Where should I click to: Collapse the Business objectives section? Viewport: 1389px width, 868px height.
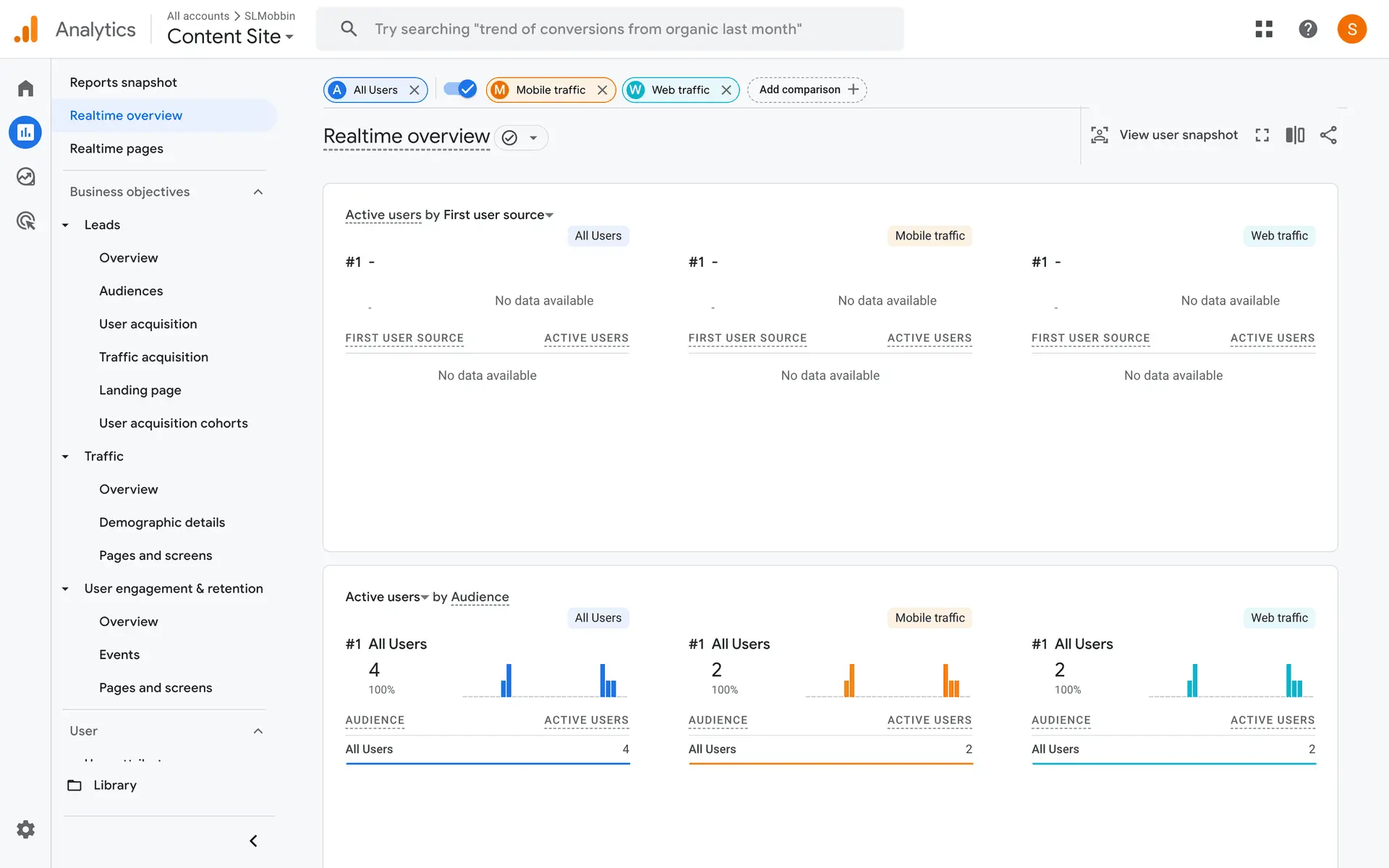258,192
